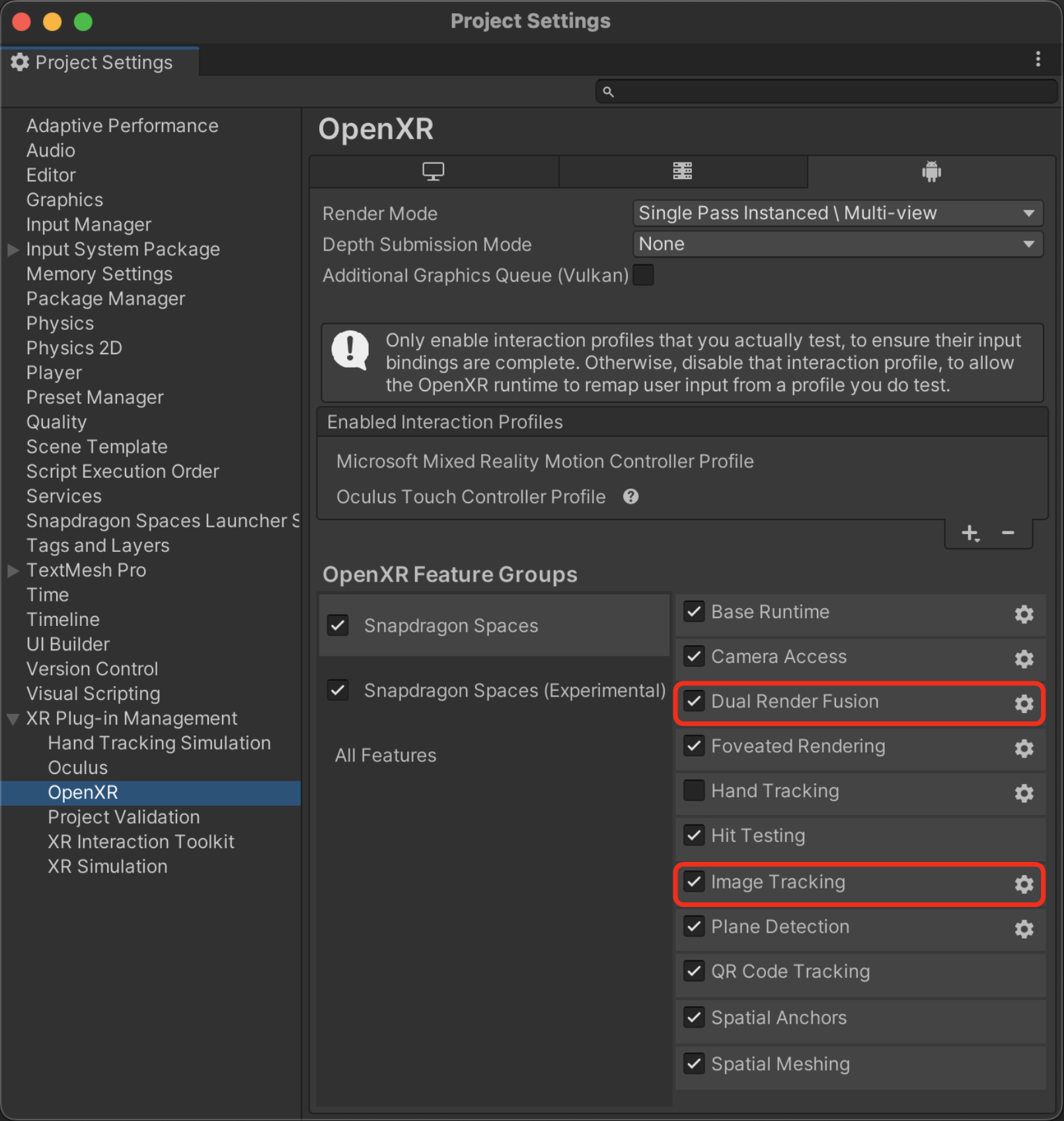Add an interaction profile with plus button

969,533
